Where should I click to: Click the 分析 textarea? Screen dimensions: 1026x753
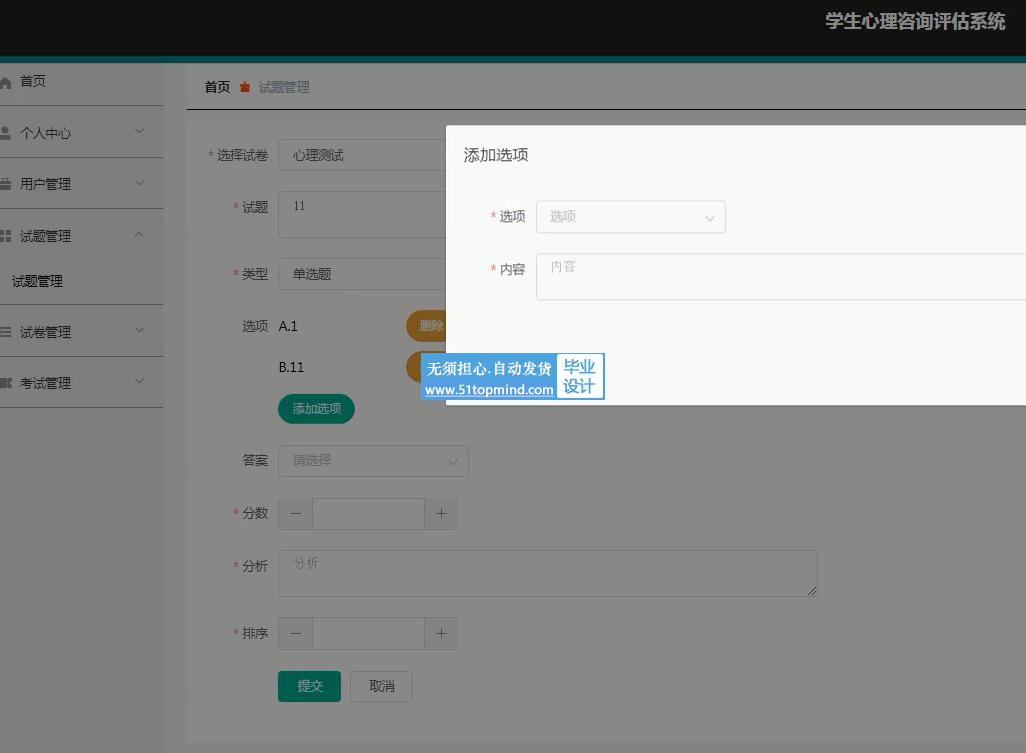click(x=548, y=573)
